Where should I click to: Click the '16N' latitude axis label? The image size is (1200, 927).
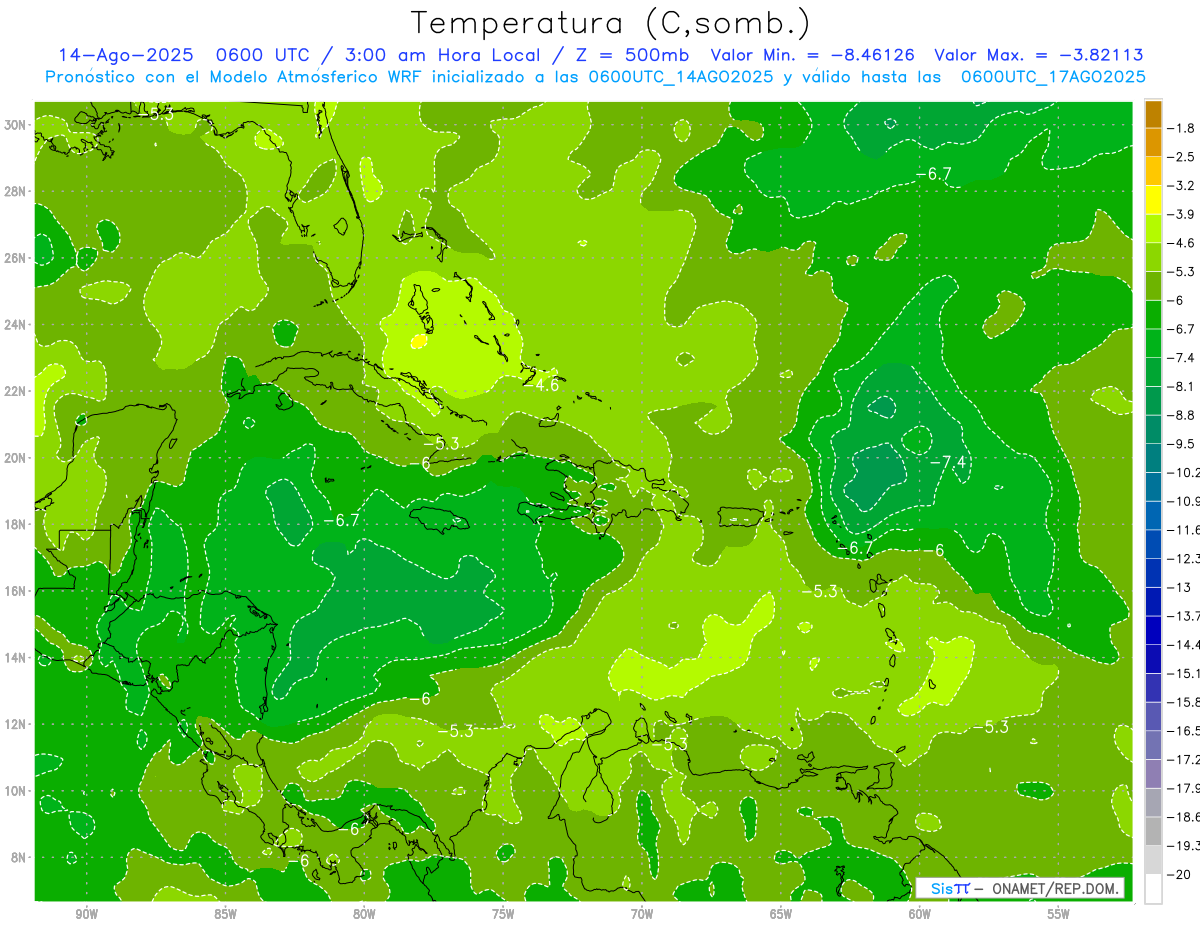point(17,591)
